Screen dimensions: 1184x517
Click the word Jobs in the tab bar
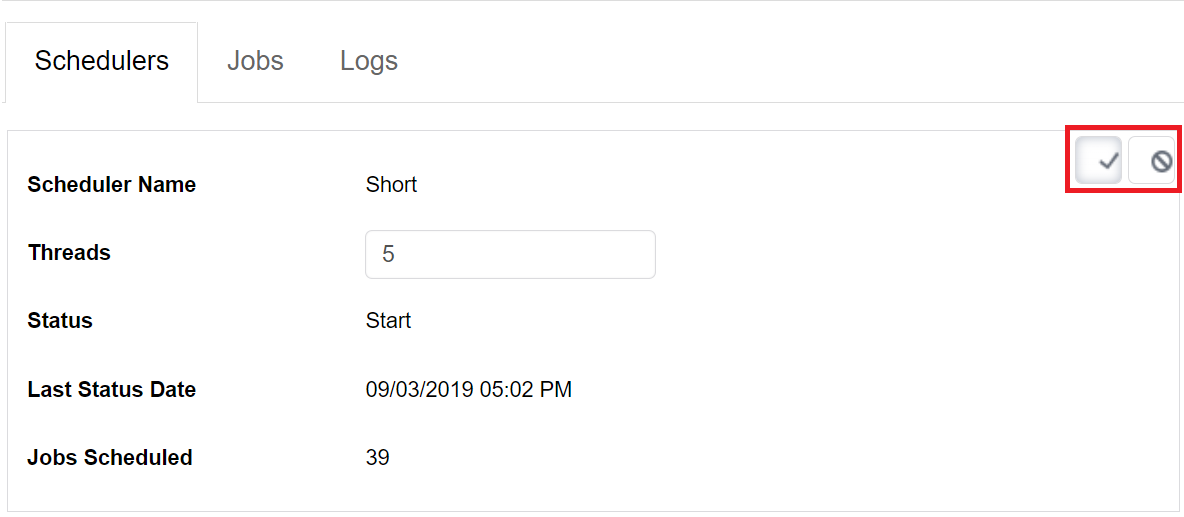255,60
